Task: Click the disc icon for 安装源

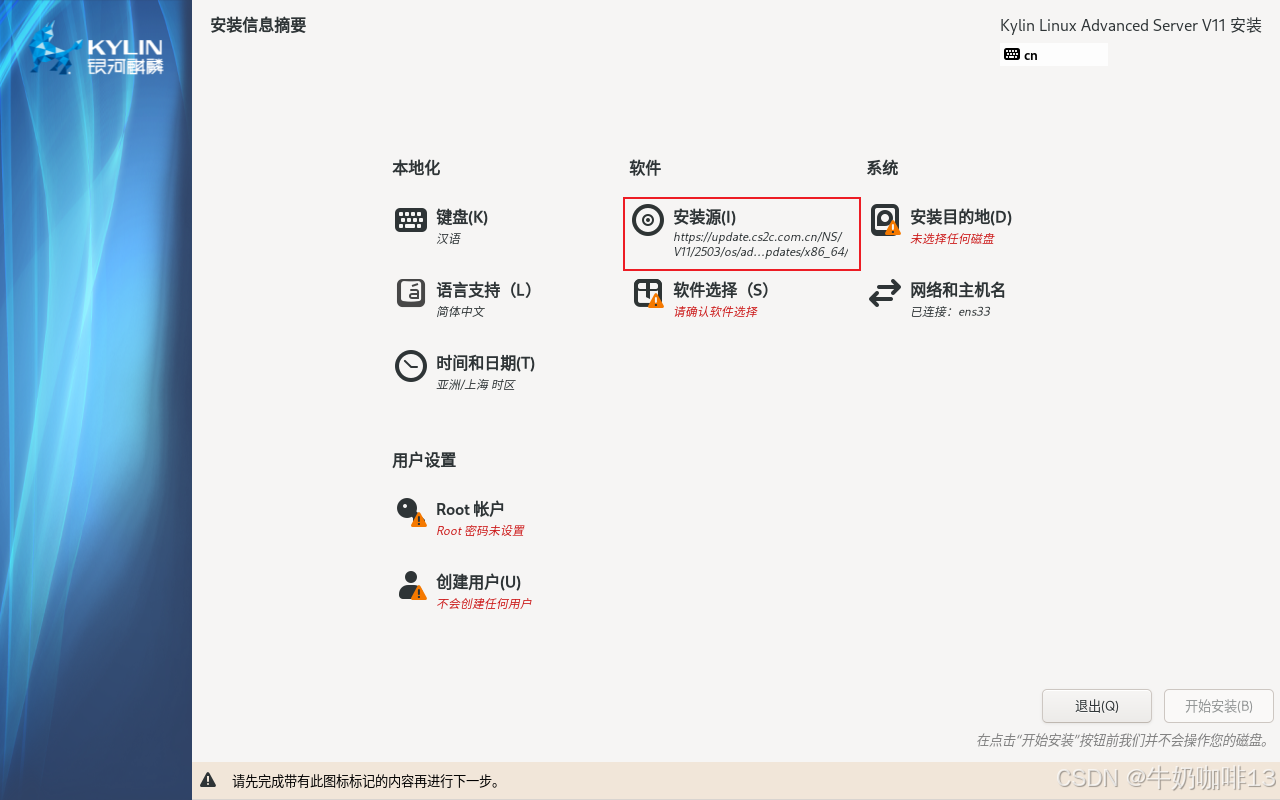Action: point(648,220)
